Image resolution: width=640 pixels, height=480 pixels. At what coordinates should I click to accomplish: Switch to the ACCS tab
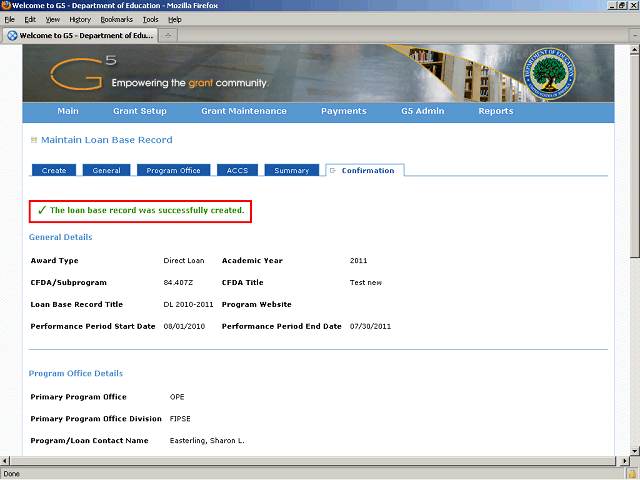(x=237, y=170)
